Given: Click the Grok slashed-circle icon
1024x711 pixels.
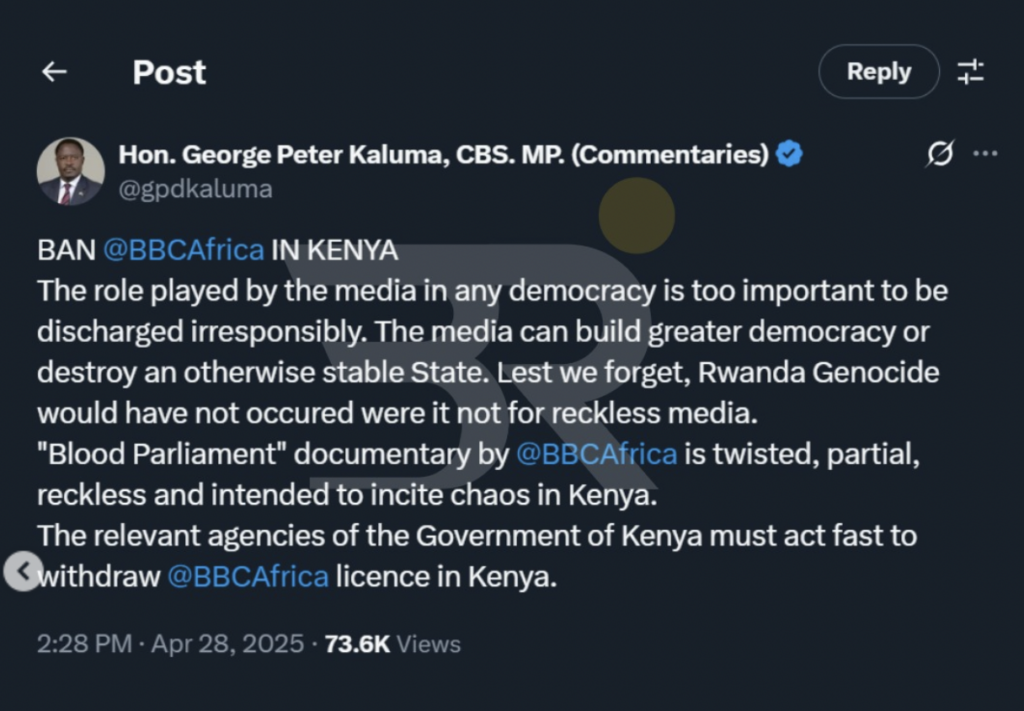Looking at the screenshot, I should point(939,154).
